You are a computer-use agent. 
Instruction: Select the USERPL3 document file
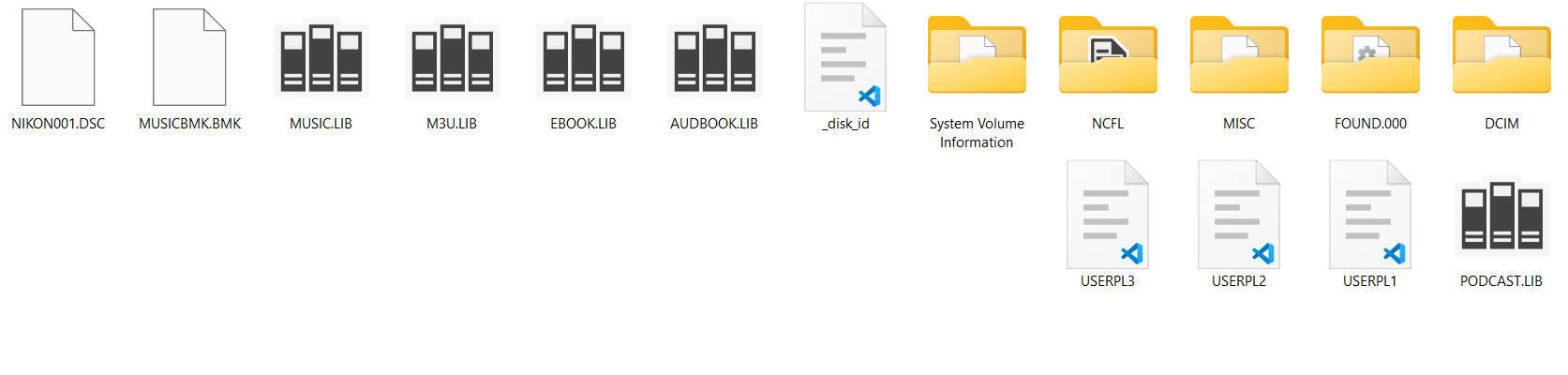click(1108, 215)
